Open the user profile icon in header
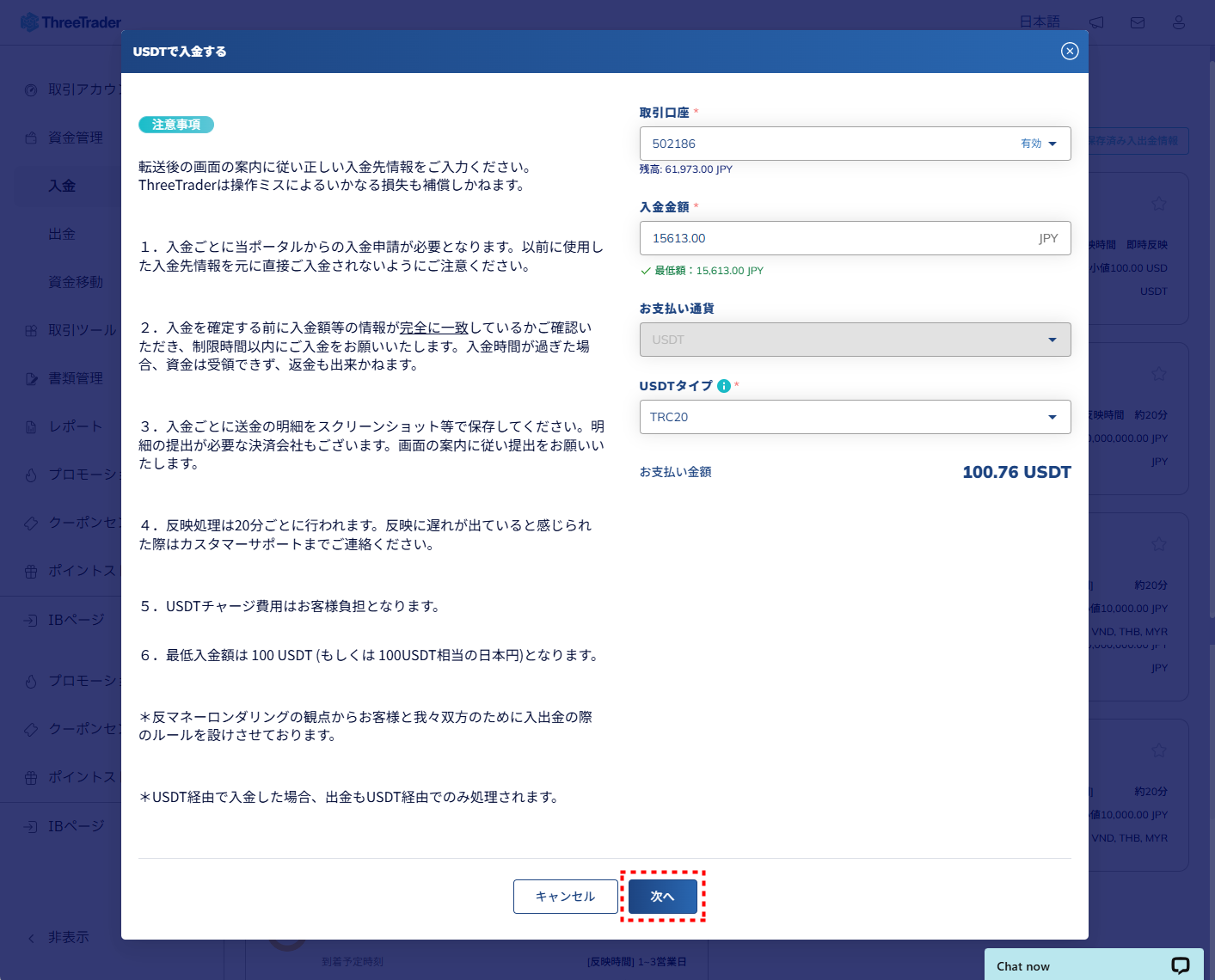 1178,22
